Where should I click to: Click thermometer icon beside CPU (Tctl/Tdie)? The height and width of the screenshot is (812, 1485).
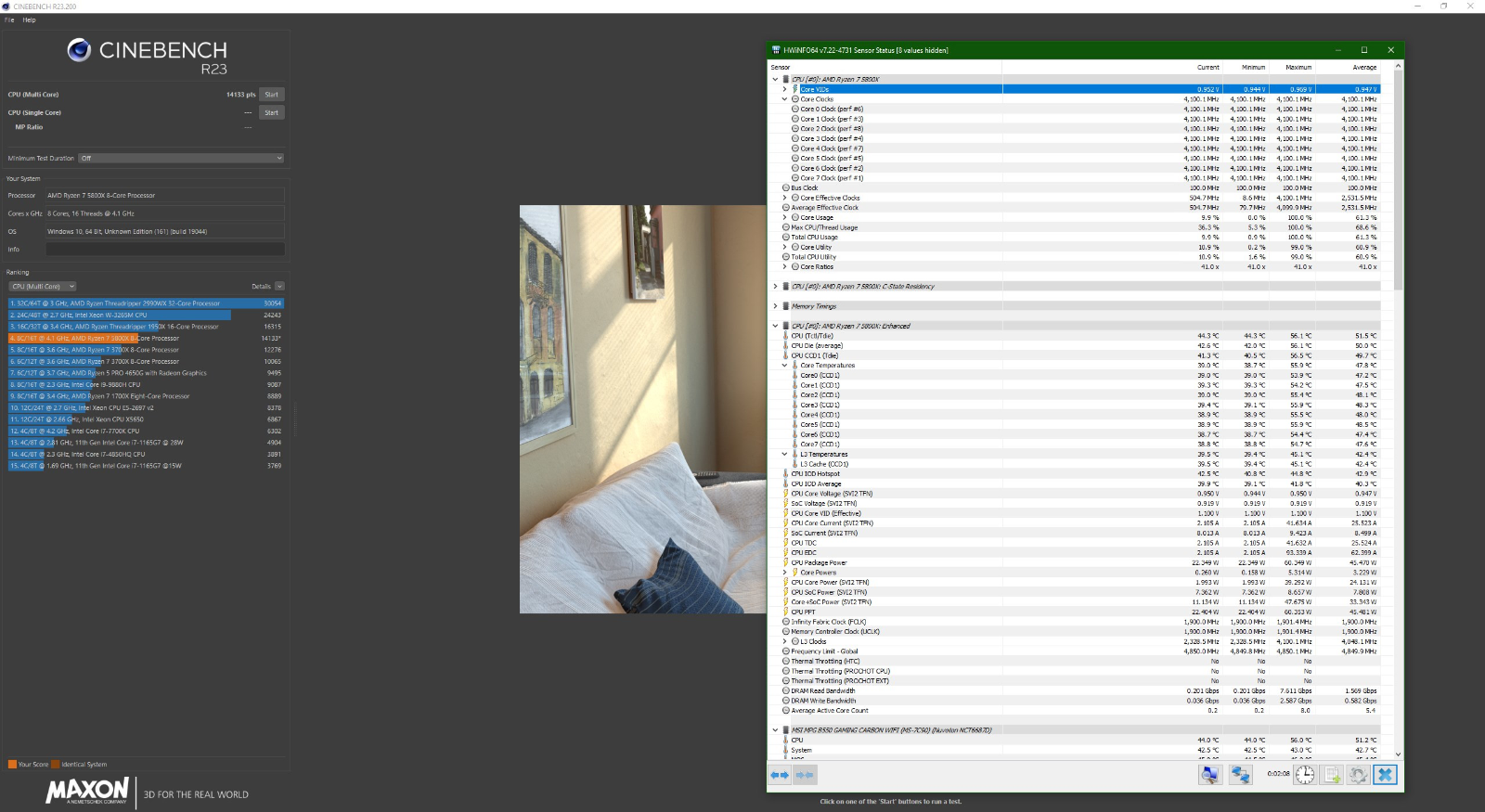tap(786, 336)
